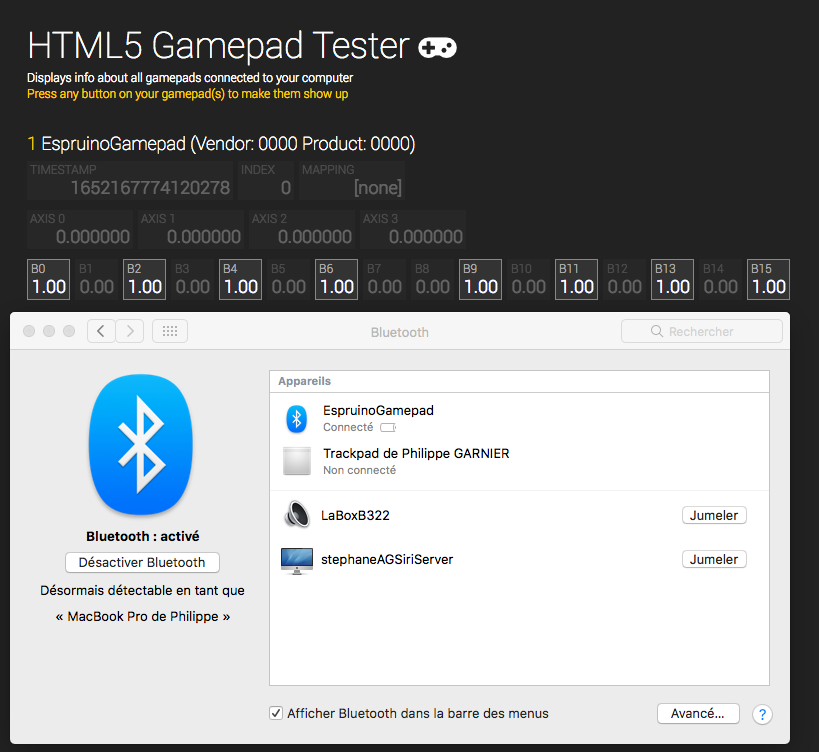
Task: Click the MAPPING [none] box
Action: pos(352,180)
